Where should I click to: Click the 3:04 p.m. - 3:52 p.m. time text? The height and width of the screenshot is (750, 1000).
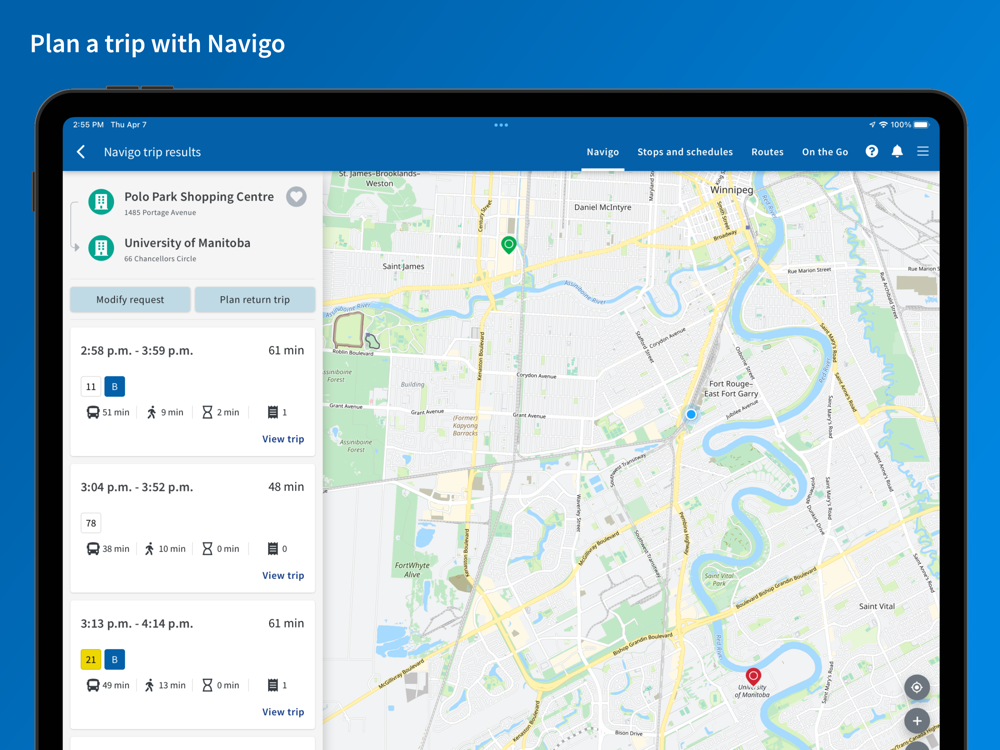(x=136, y=487)
